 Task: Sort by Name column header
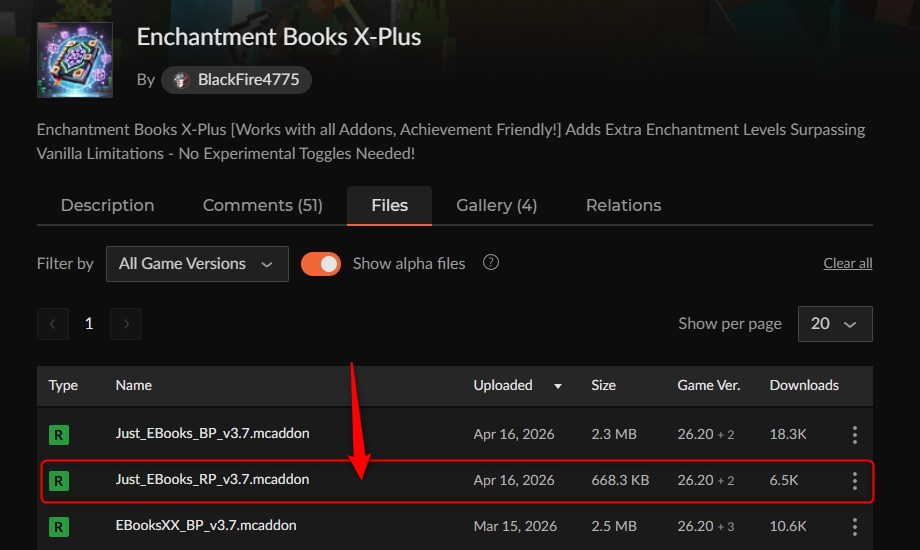point(134,385)
